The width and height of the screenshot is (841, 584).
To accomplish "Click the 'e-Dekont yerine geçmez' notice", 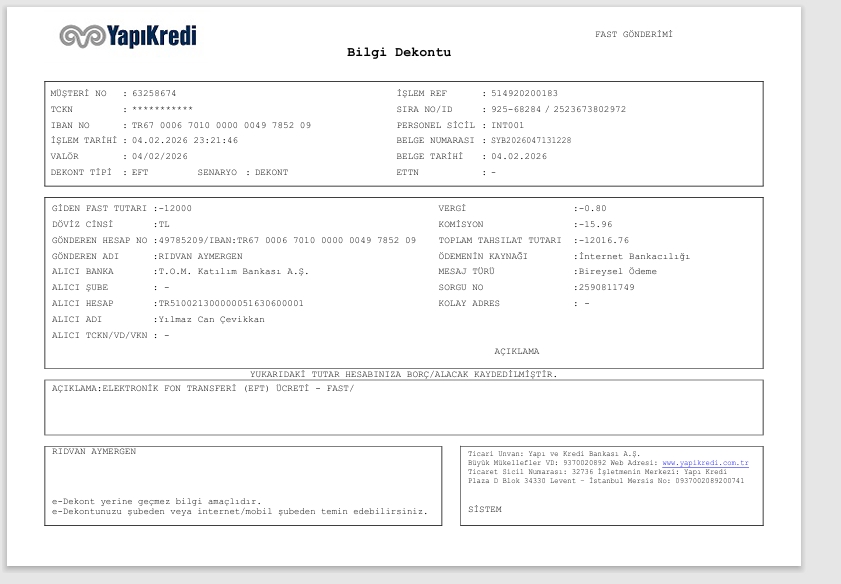I will point(157,501).
